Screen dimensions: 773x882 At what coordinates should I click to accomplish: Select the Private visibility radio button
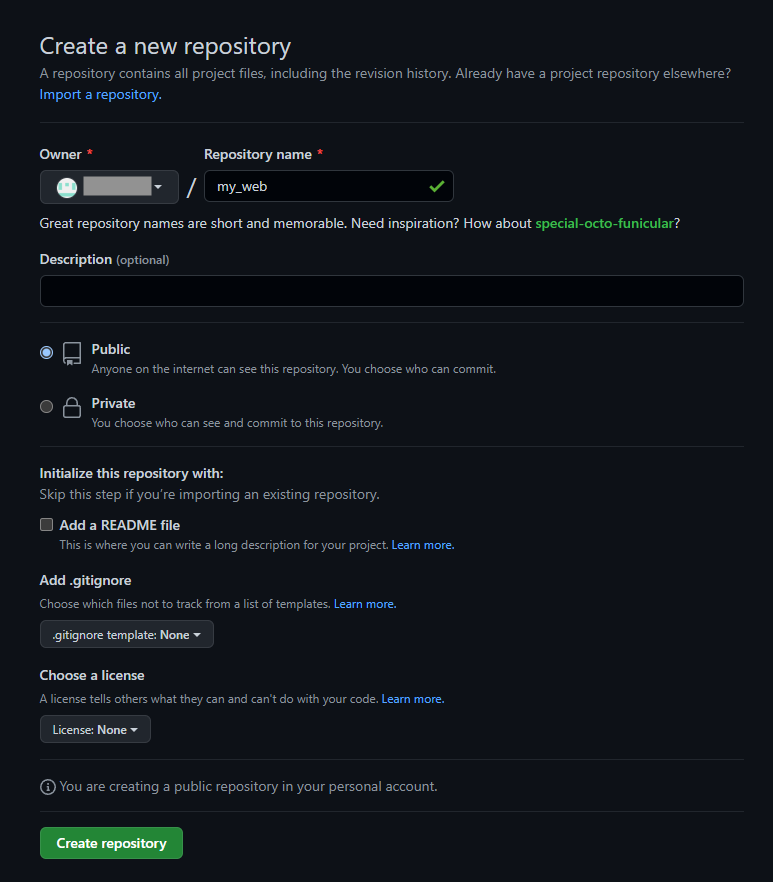pos(47,406)
